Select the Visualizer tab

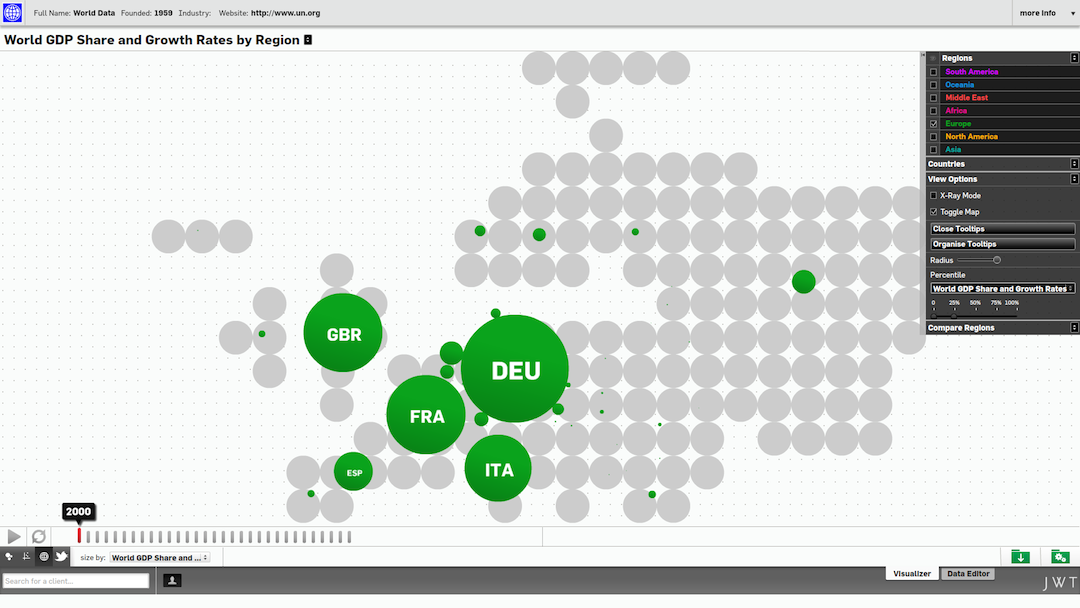(911, 574)
